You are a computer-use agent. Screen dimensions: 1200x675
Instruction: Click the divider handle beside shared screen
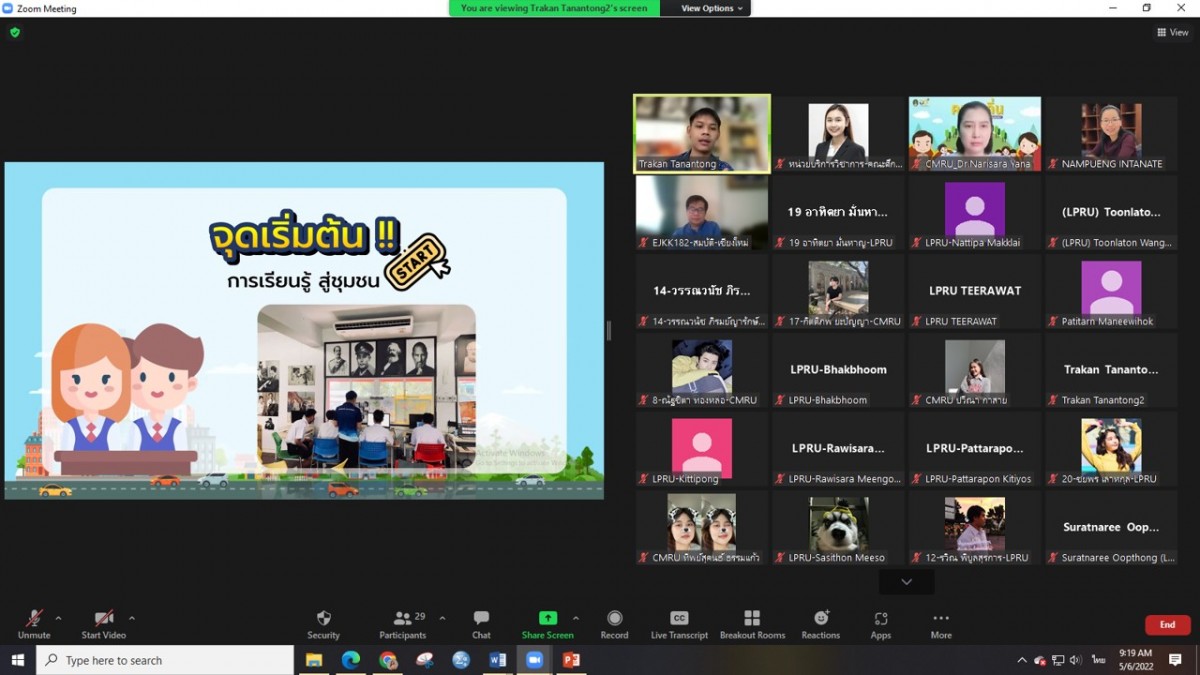(x=608, y=330)
